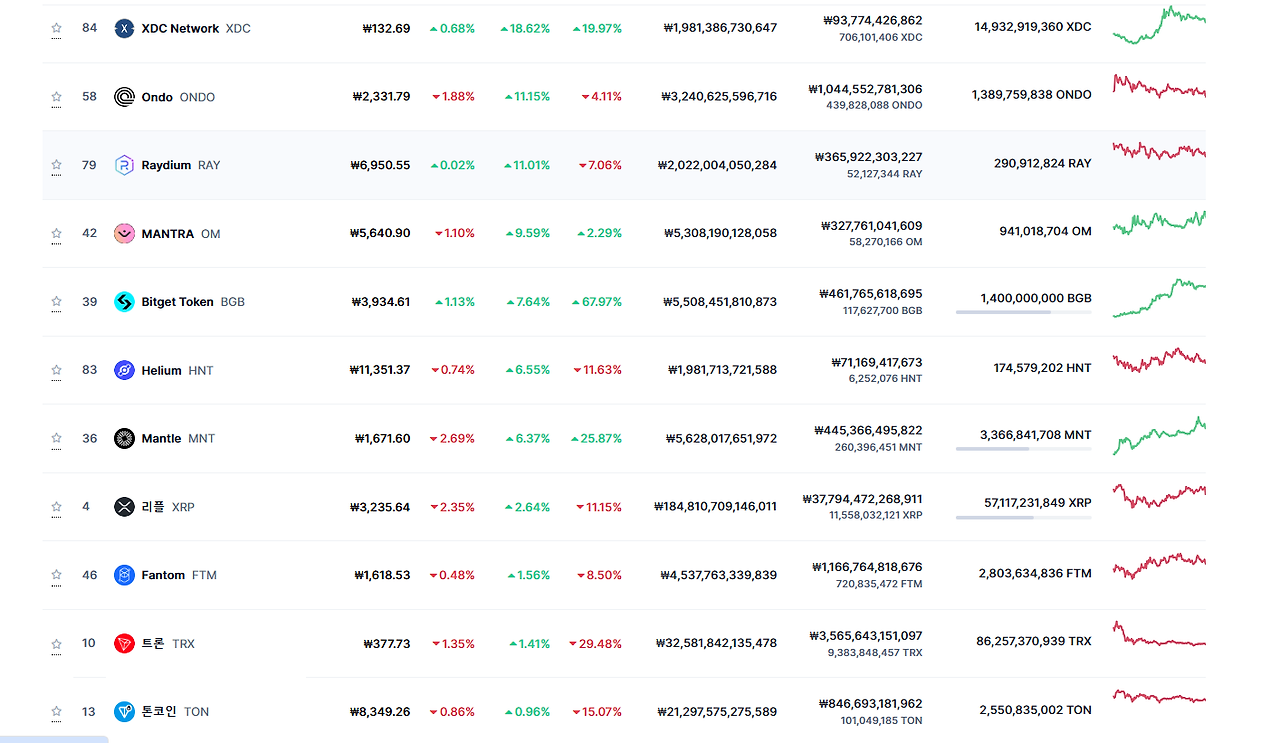This screenshot has width=1280, height=743.
Task: Mark Mantle as favorite star
Action: [57, 438]
